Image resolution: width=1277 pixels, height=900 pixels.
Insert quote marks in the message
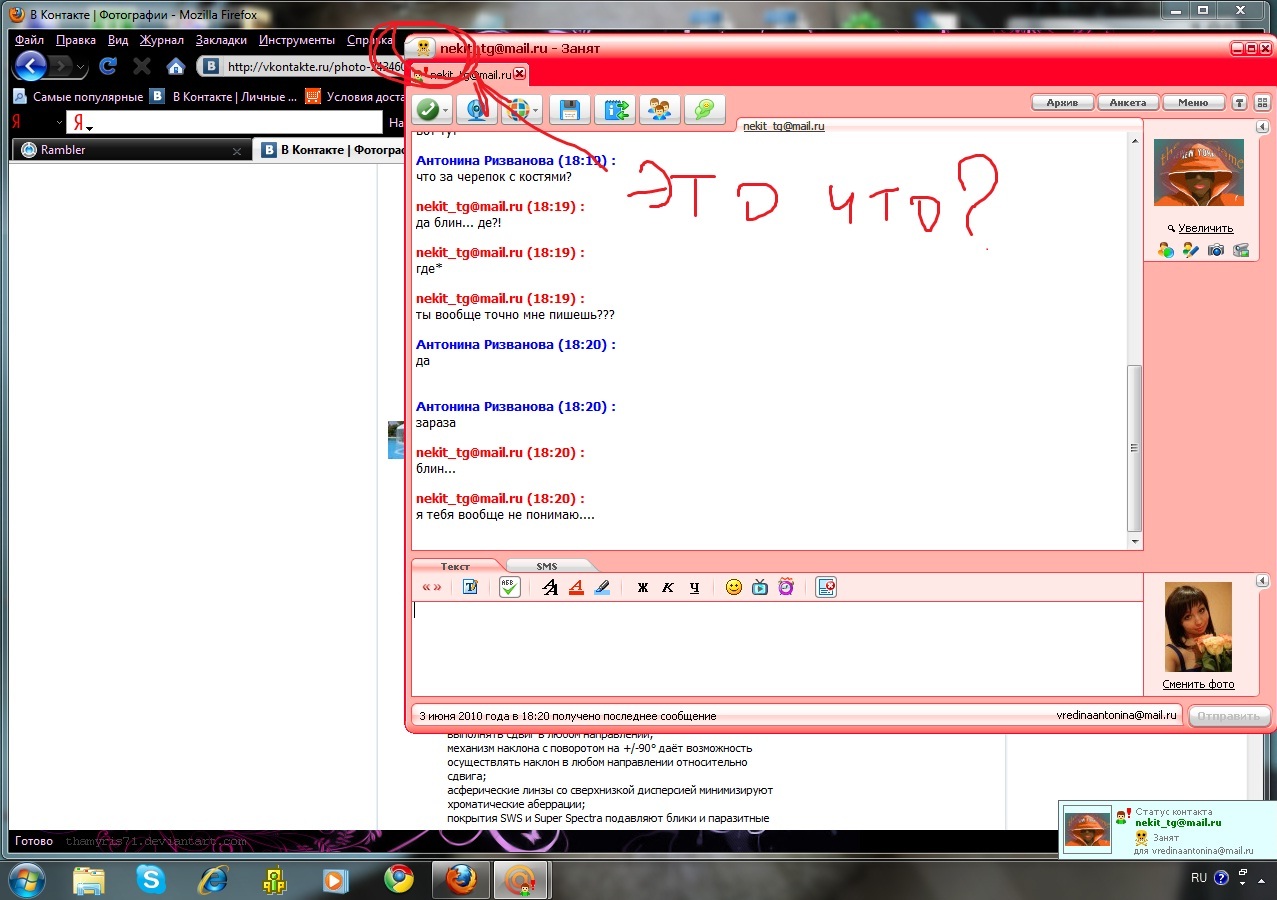click(432, 587)
